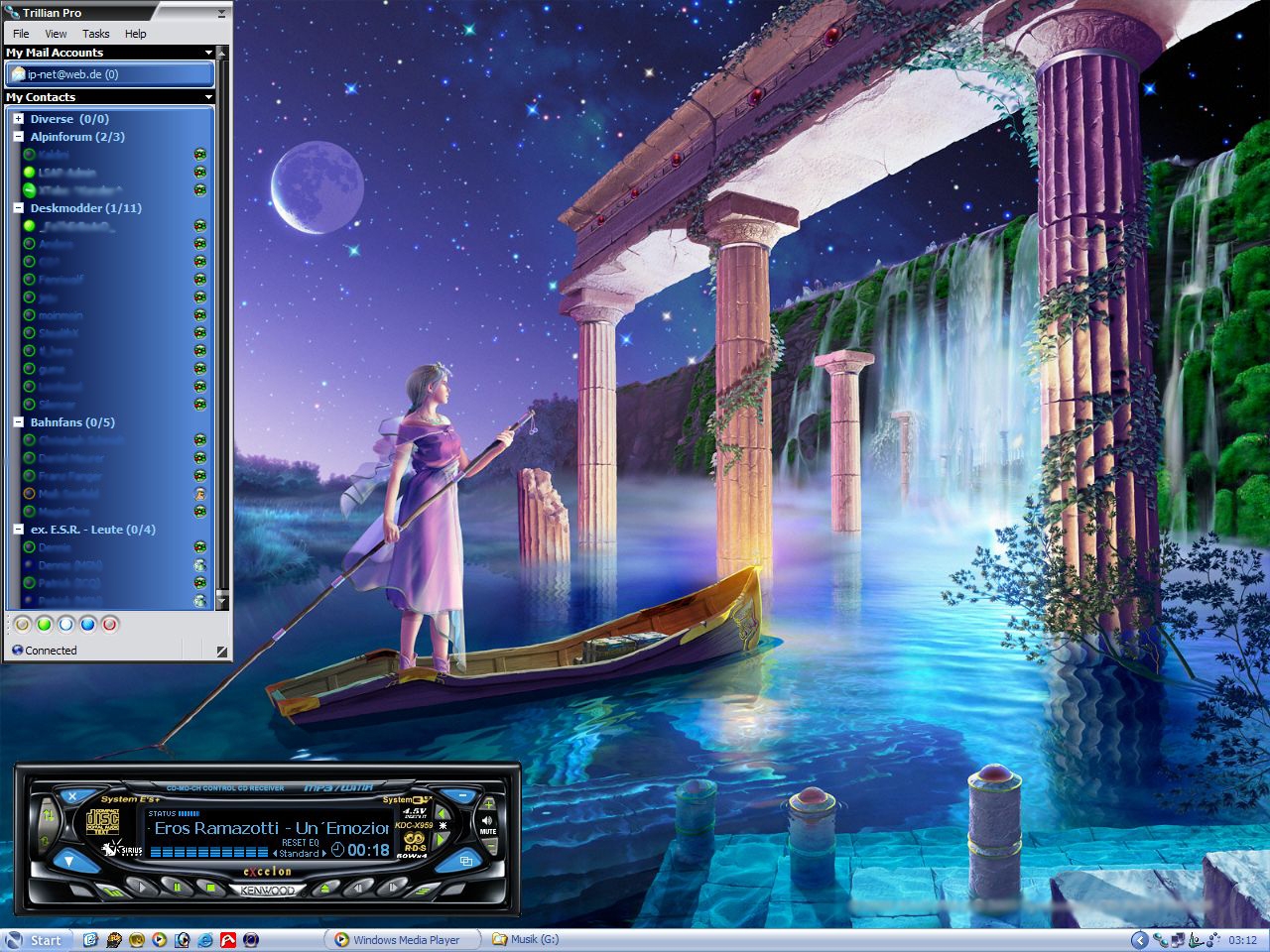This screenshot has height=952, width=1270.
Task: Click the green left-arrow button beside the display
Action: tap(442, 814)
